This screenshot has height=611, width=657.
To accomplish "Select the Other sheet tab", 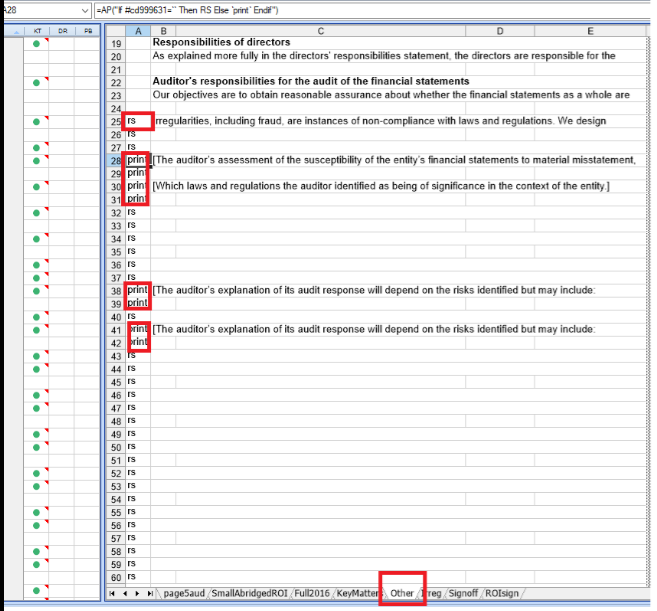I will (402, 593).
